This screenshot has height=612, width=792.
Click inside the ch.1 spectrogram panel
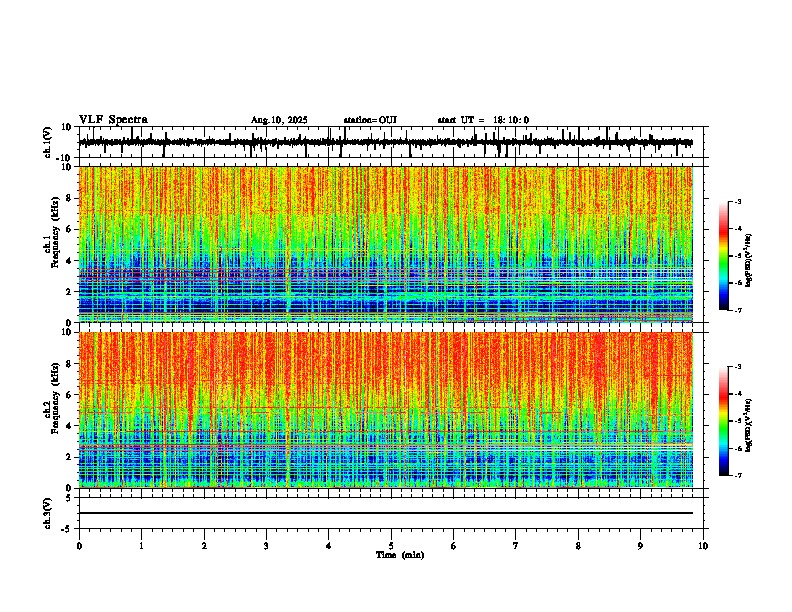coord(386,244)
